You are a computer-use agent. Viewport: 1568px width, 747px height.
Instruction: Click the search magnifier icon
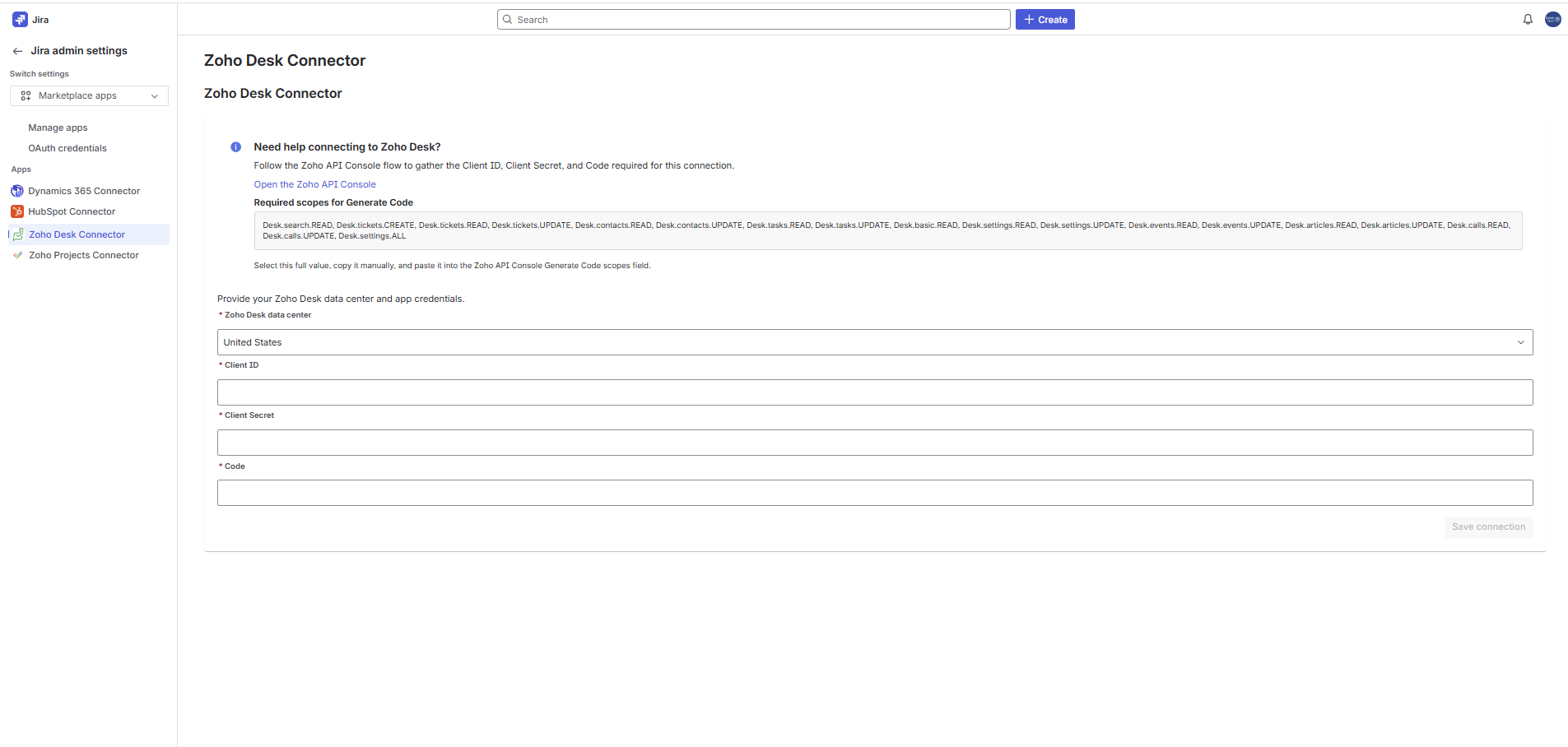[x=509, y=19]
